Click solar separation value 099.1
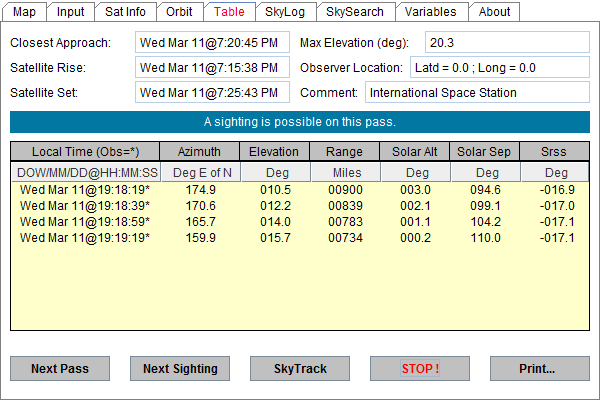 click(486, 206)
